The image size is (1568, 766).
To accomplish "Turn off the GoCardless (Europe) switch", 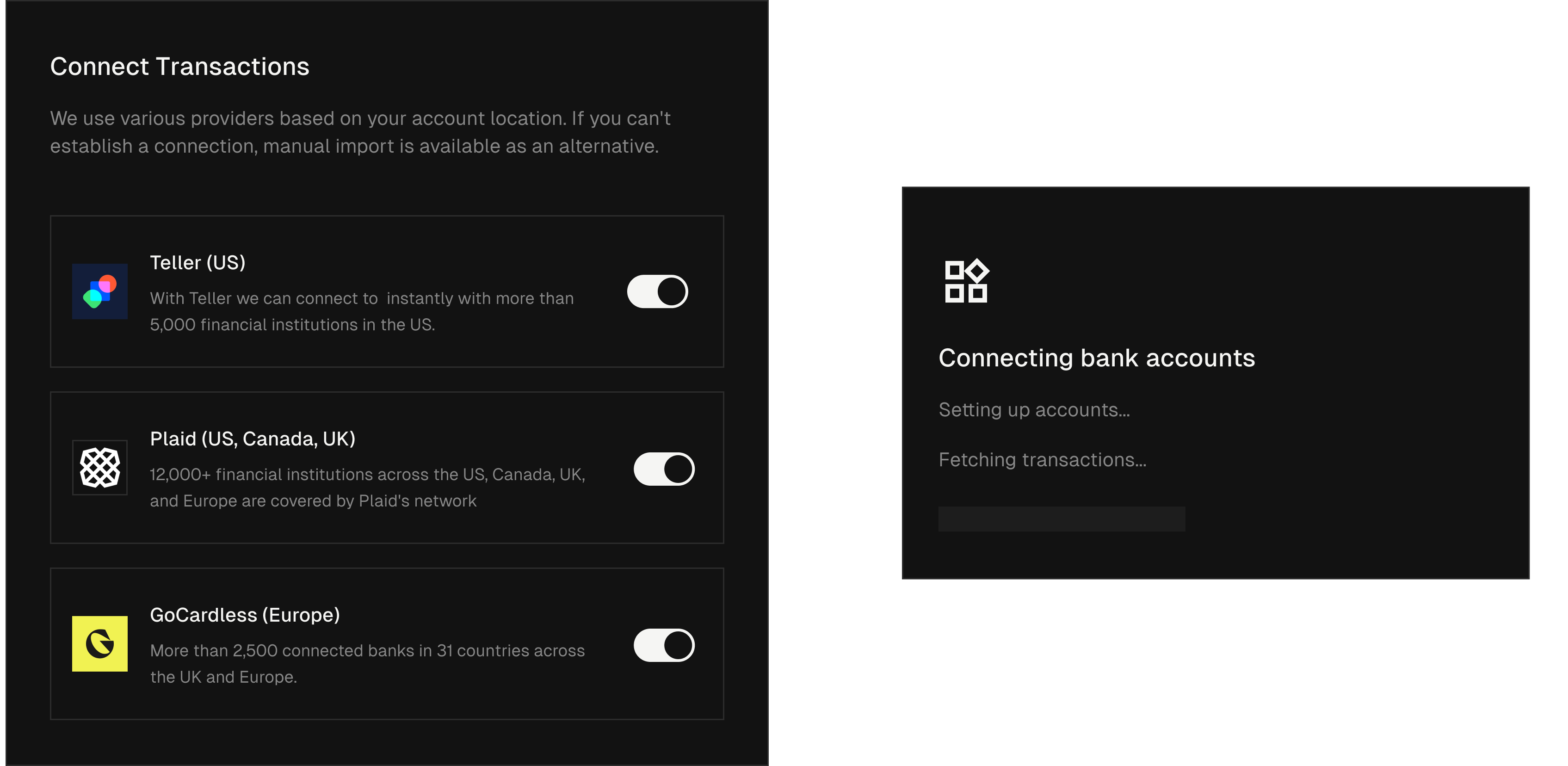I will click(663, 645).
